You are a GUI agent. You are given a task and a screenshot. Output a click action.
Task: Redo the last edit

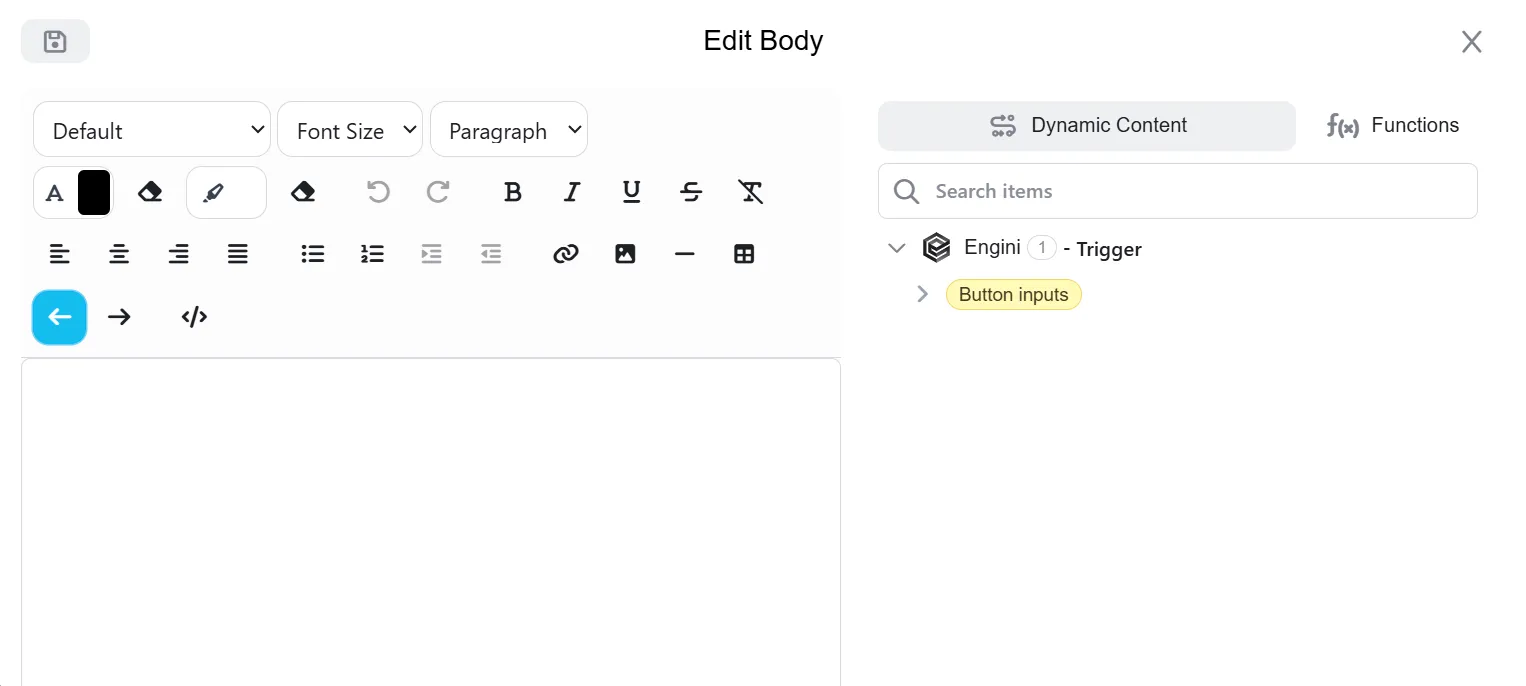coord(438,192)
